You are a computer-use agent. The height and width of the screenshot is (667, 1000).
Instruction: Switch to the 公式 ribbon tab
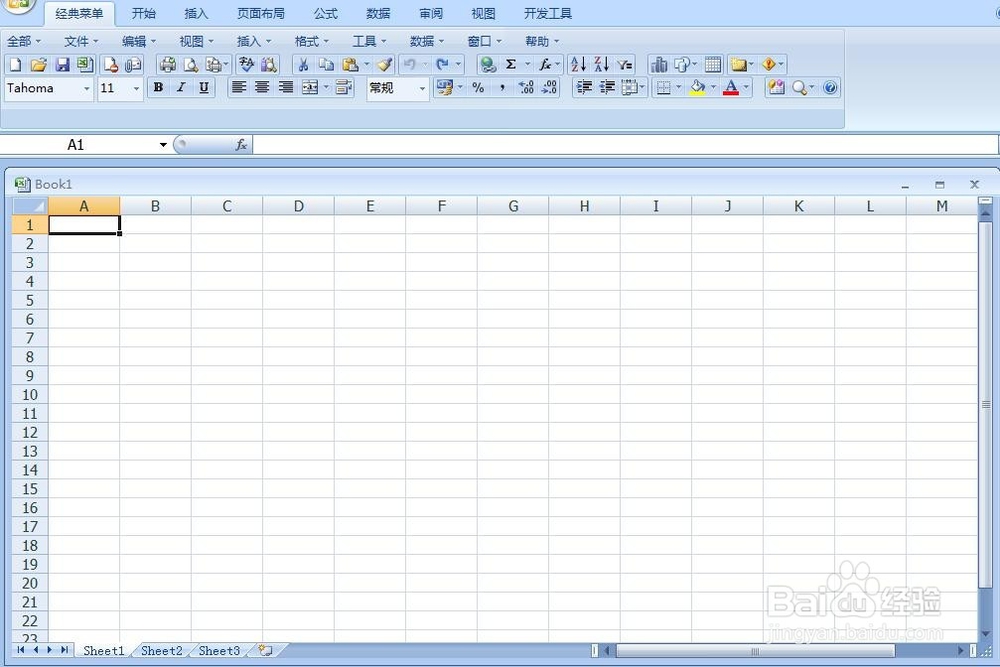pyautogui.click(x=326, y=13)
